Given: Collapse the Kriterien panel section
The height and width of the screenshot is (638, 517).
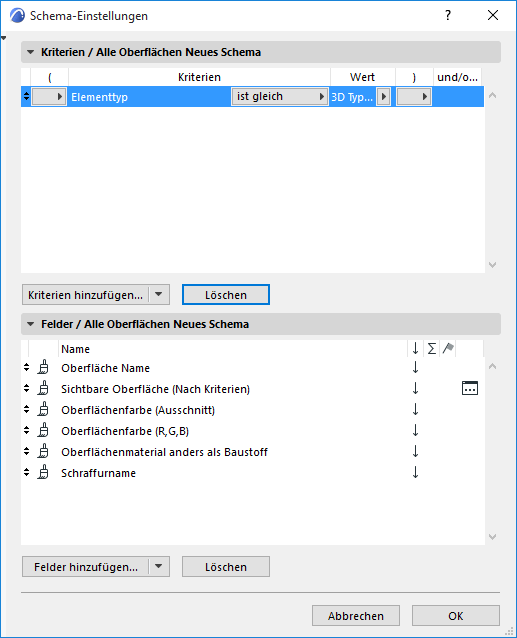Looking at the screenshot, I should (x=31, y=52).
